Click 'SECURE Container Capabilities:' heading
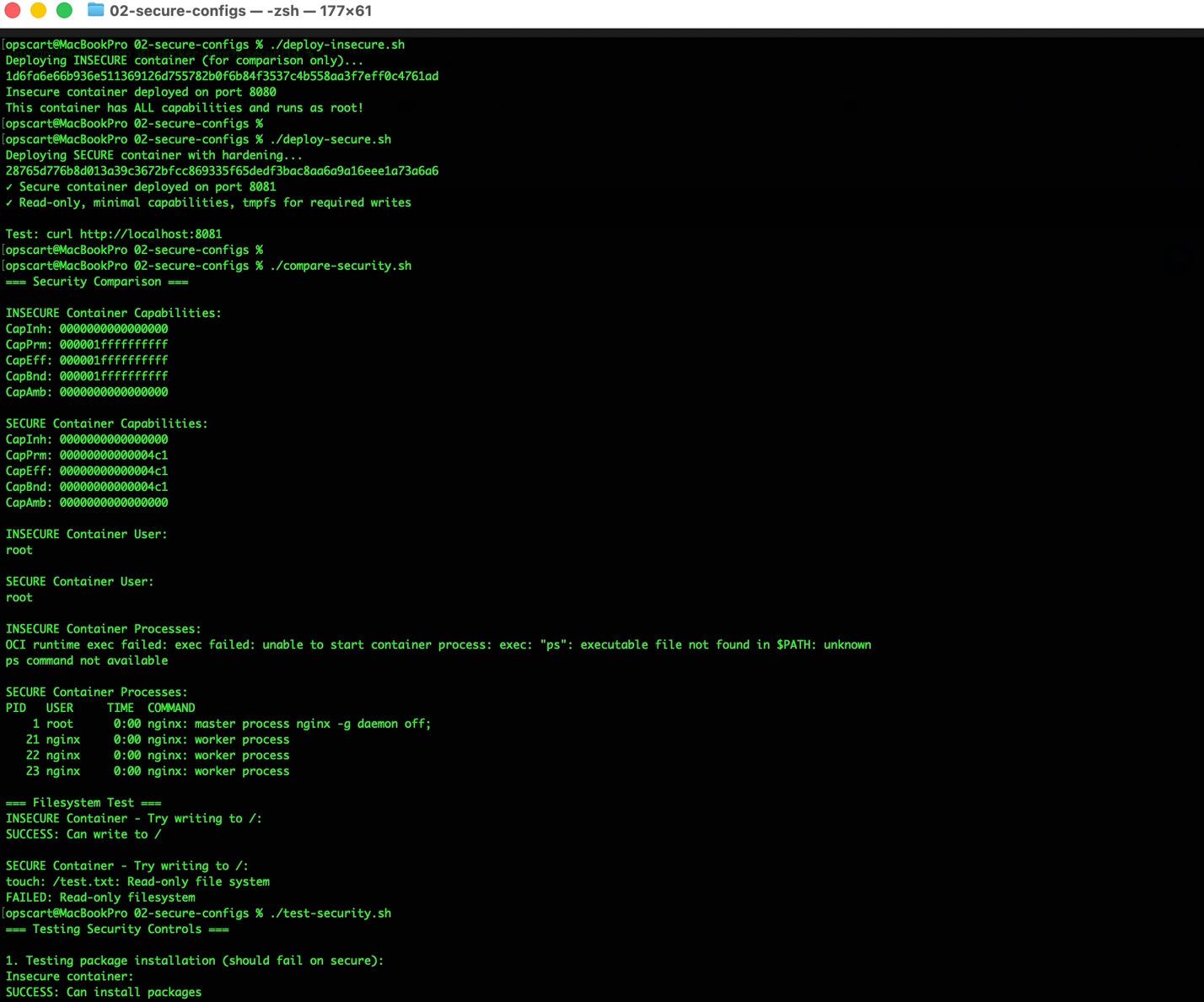Screen dimensions: 1204x1002 point(107,423)
